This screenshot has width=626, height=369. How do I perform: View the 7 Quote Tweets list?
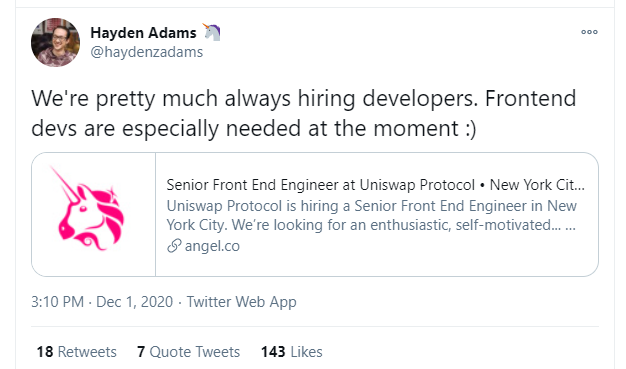pos(188,352)
